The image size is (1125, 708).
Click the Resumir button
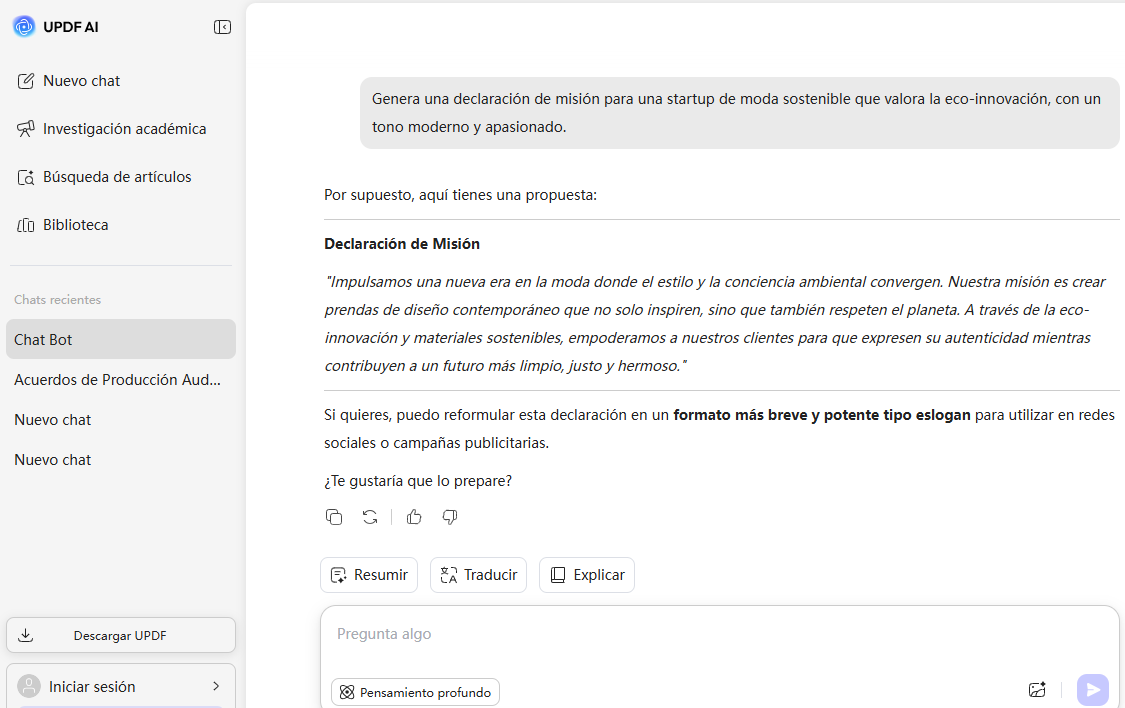[x=368, y=575]
